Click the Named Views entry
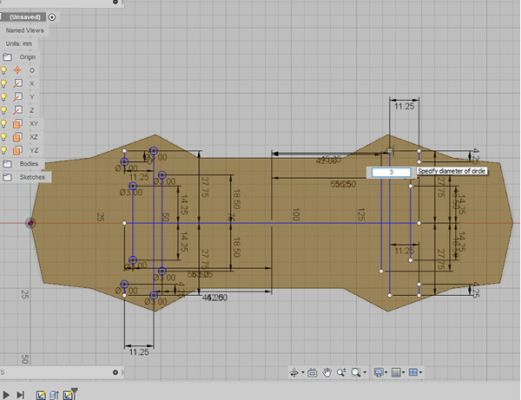The height and width of the screenshot is (400, 521). [25, 30]
